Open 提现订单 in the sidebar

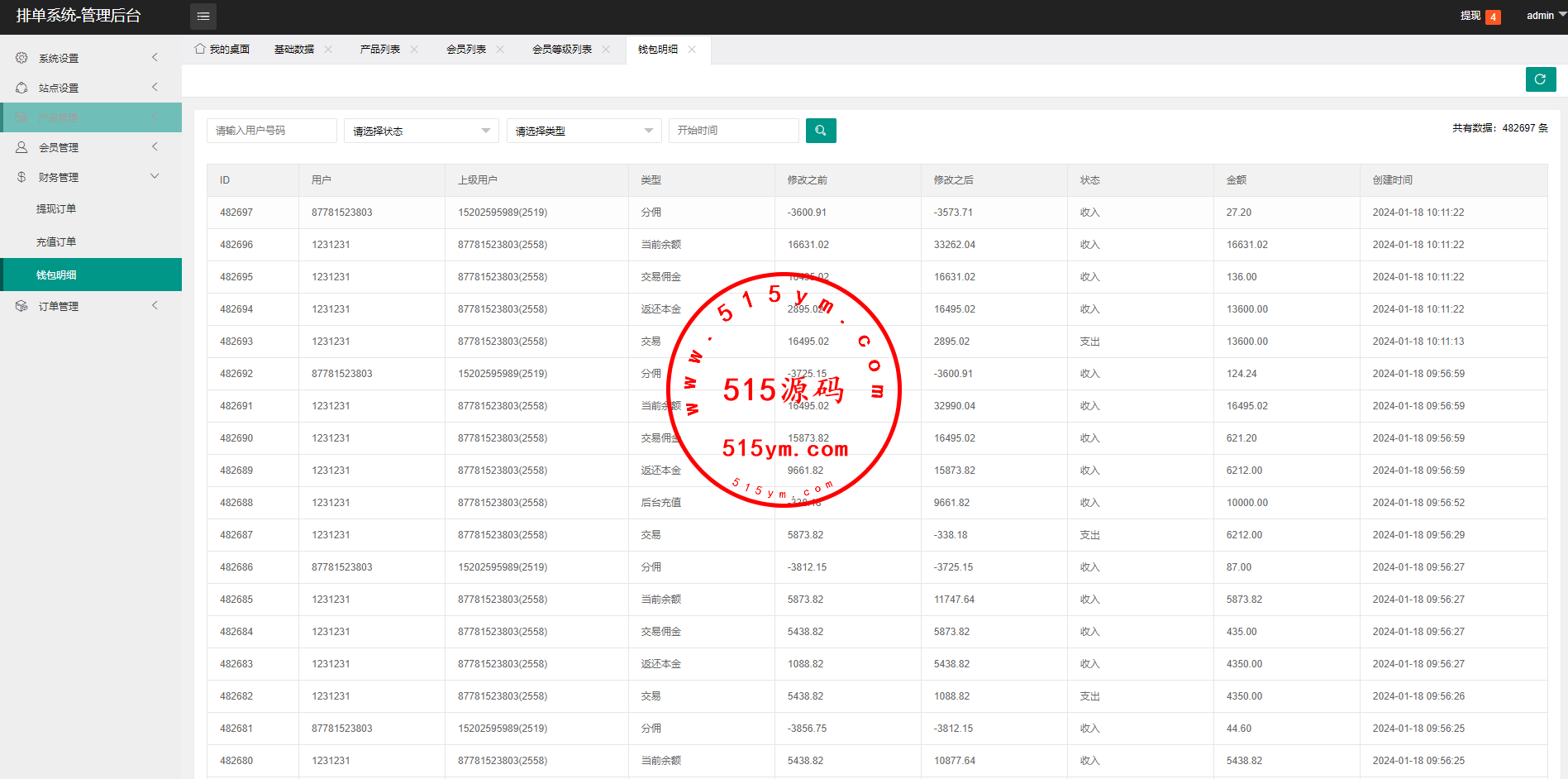[56, 209]
